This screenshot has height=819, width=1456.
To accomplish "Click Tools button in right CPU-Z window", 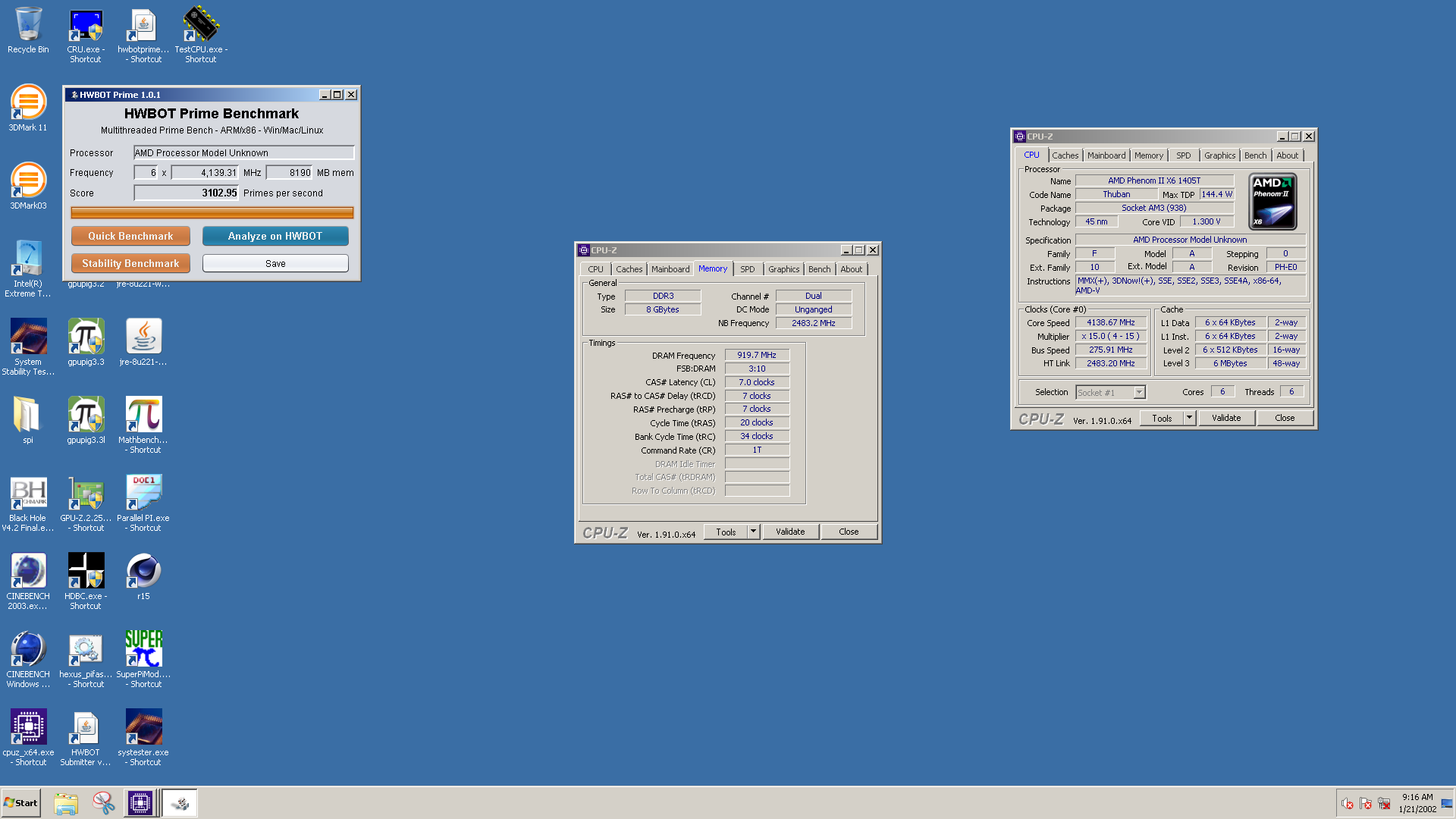I will [1162, 418].
